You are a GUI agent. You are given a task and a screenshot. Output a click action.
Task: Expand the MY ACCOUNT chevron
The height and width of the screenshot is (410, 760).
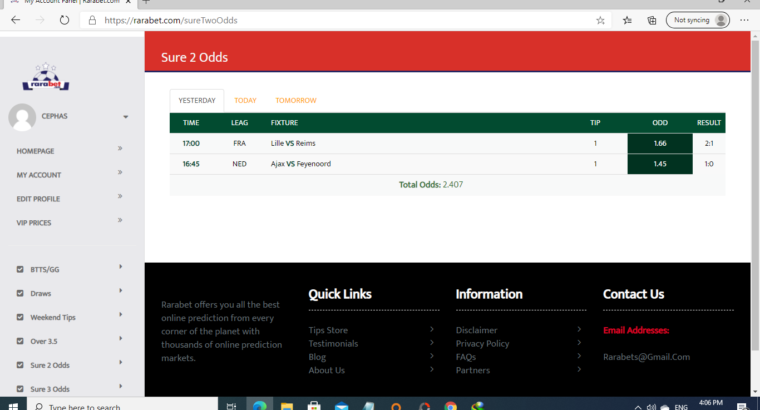120,172
